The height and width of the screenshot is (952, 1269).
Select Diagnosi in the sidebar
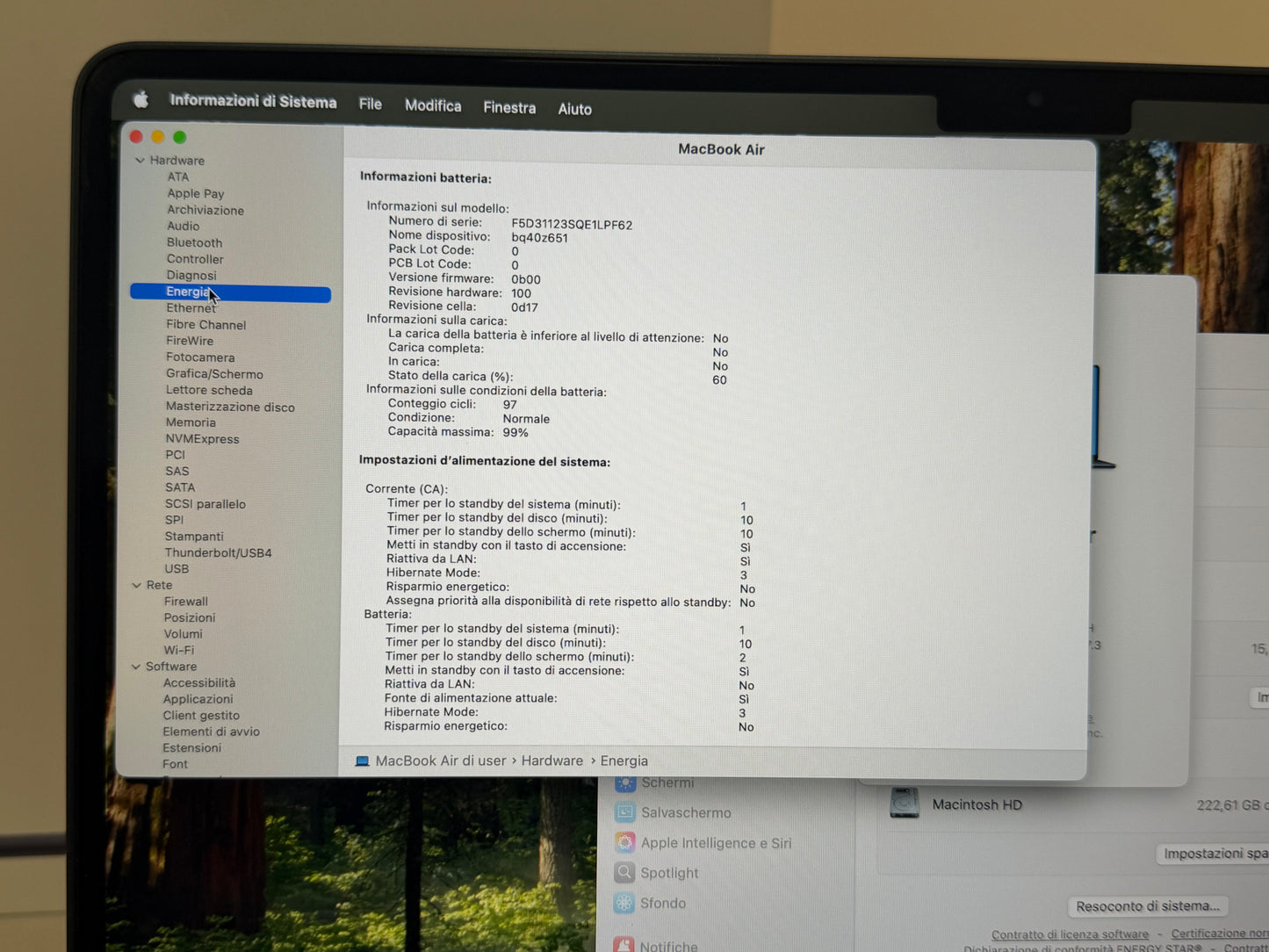pyautogui.click(x=191, y=275)
